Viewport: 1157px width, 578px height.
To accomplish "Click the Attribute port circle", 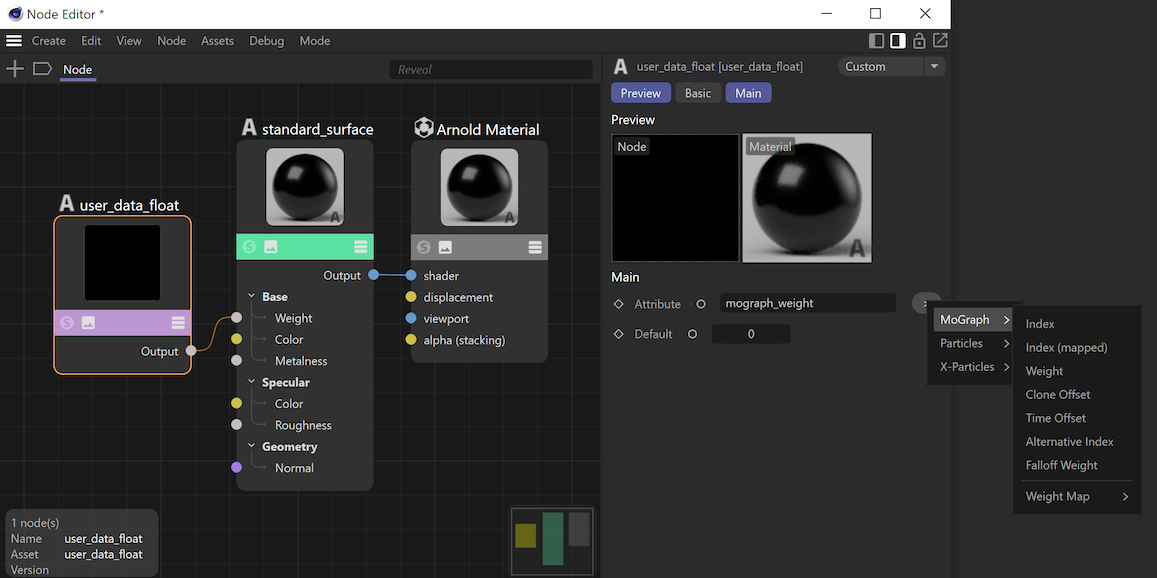I will click(701, 303).
